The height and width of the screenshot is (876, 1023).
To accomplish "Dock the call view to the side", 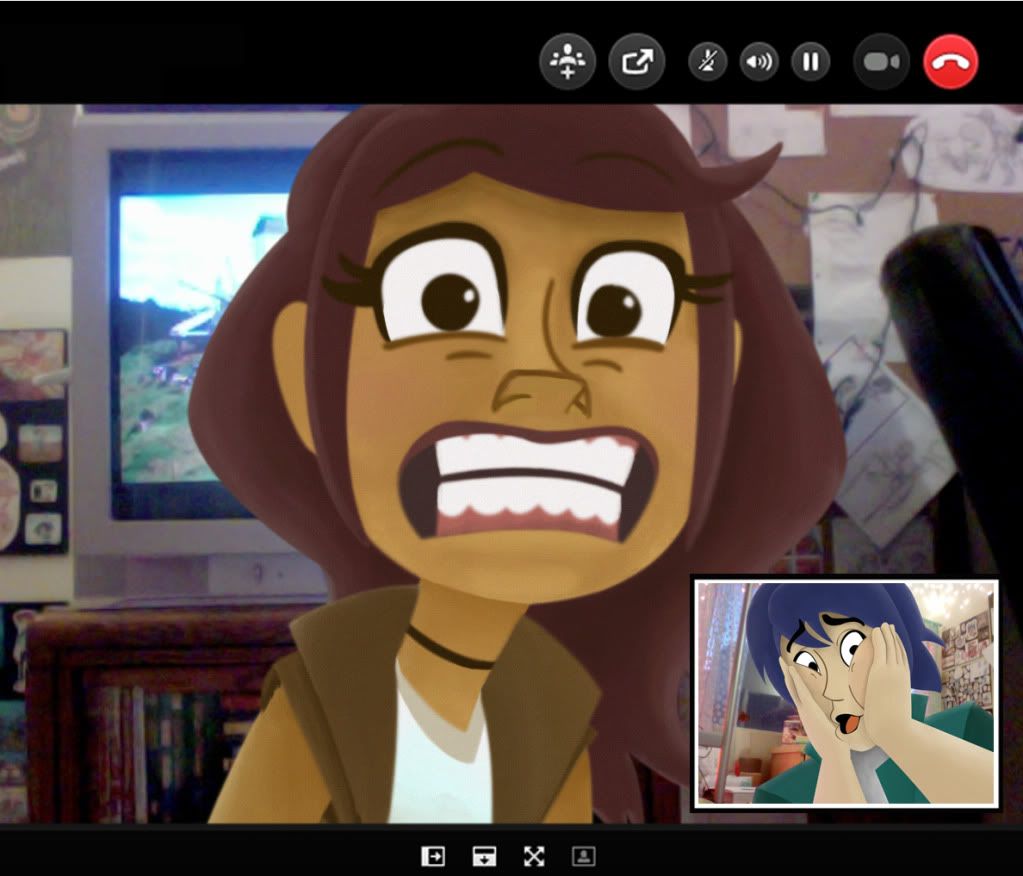I will coord(433,856).
